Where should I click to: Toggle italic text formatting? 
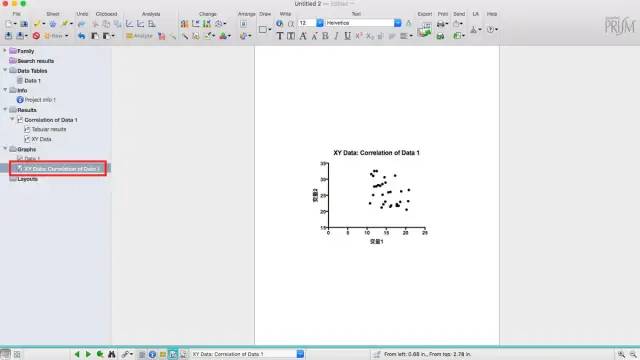pyautogui.click(x=336, y=36)
